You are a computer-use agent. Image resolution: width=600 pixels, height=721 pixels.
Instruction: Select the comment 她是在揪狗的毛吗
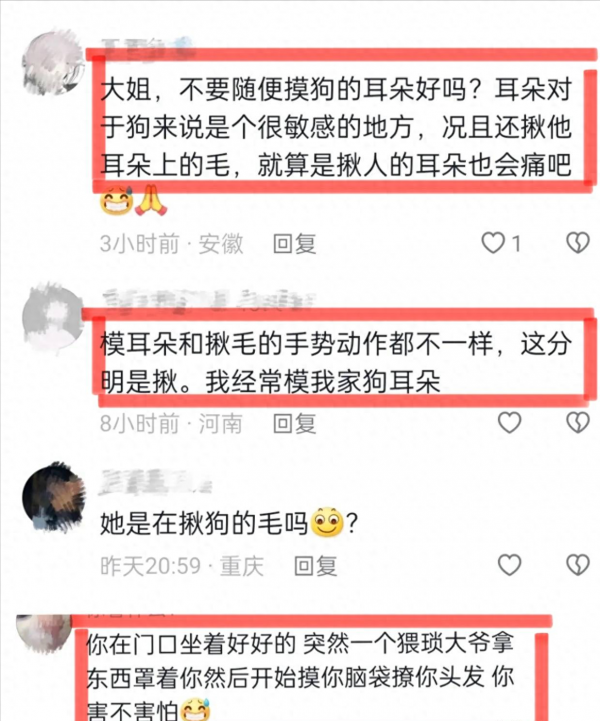pos(229,523)
